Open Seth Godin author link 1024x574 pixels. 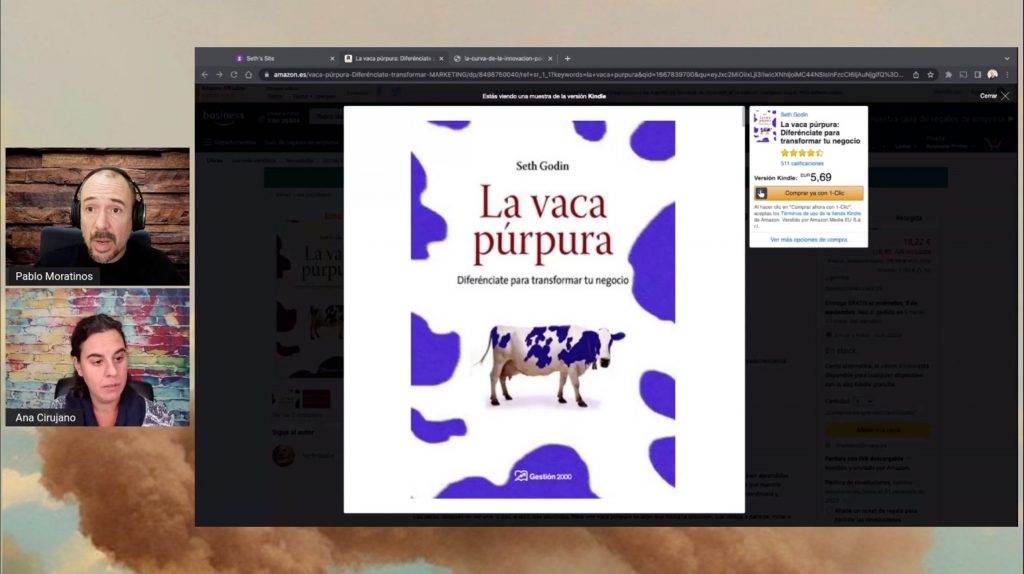point(793,114)
